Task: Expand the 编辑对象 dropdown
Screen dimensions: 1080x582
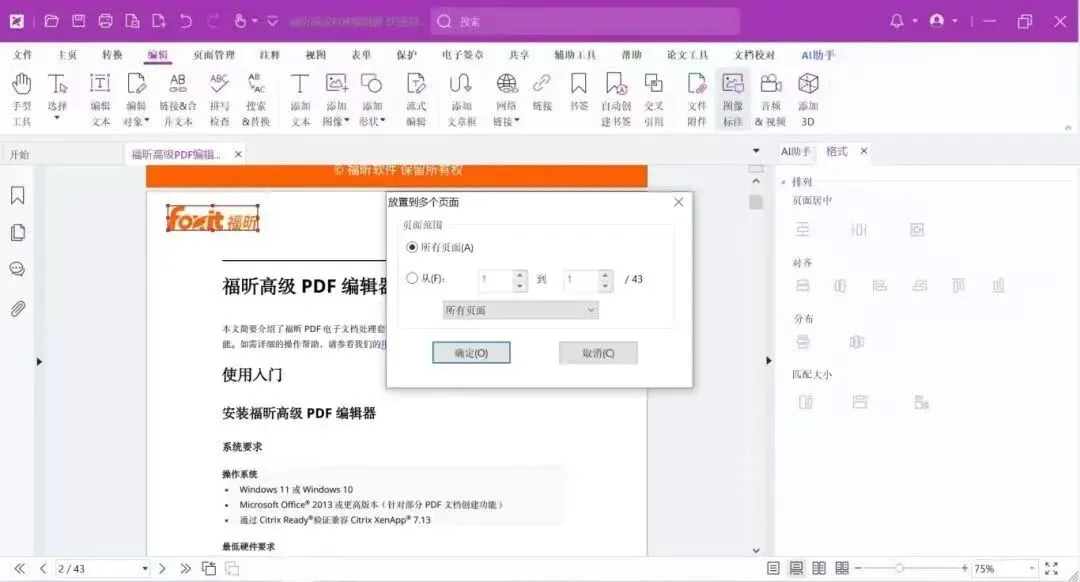Action: click(147, 121)
